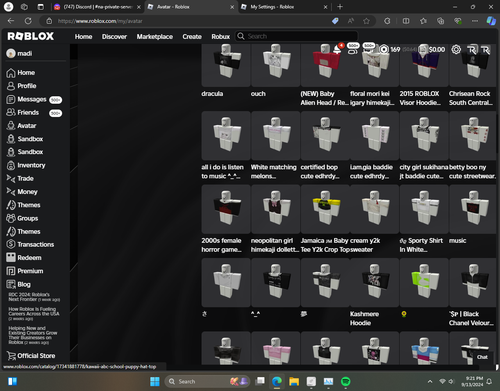Select the Avatar - Roblox tab
The image size is (500, 391).
point(191,7)
